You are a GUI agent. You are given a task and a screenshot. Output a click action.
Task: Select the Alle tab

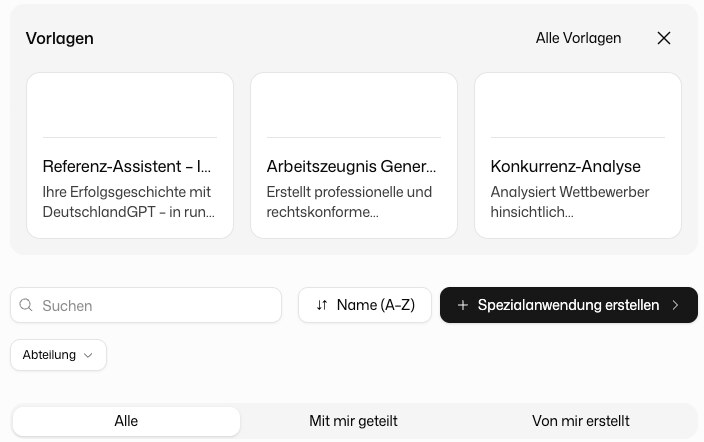126,421
